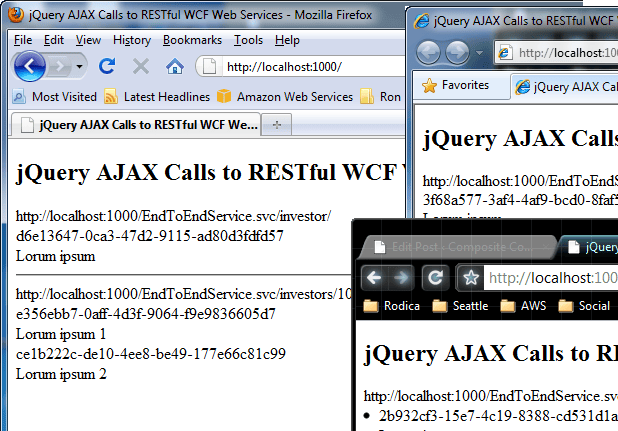Click Firefox forward arrow button
Image resolution: width=618 pixels, height=431 pixels.
tap(60, 66)
